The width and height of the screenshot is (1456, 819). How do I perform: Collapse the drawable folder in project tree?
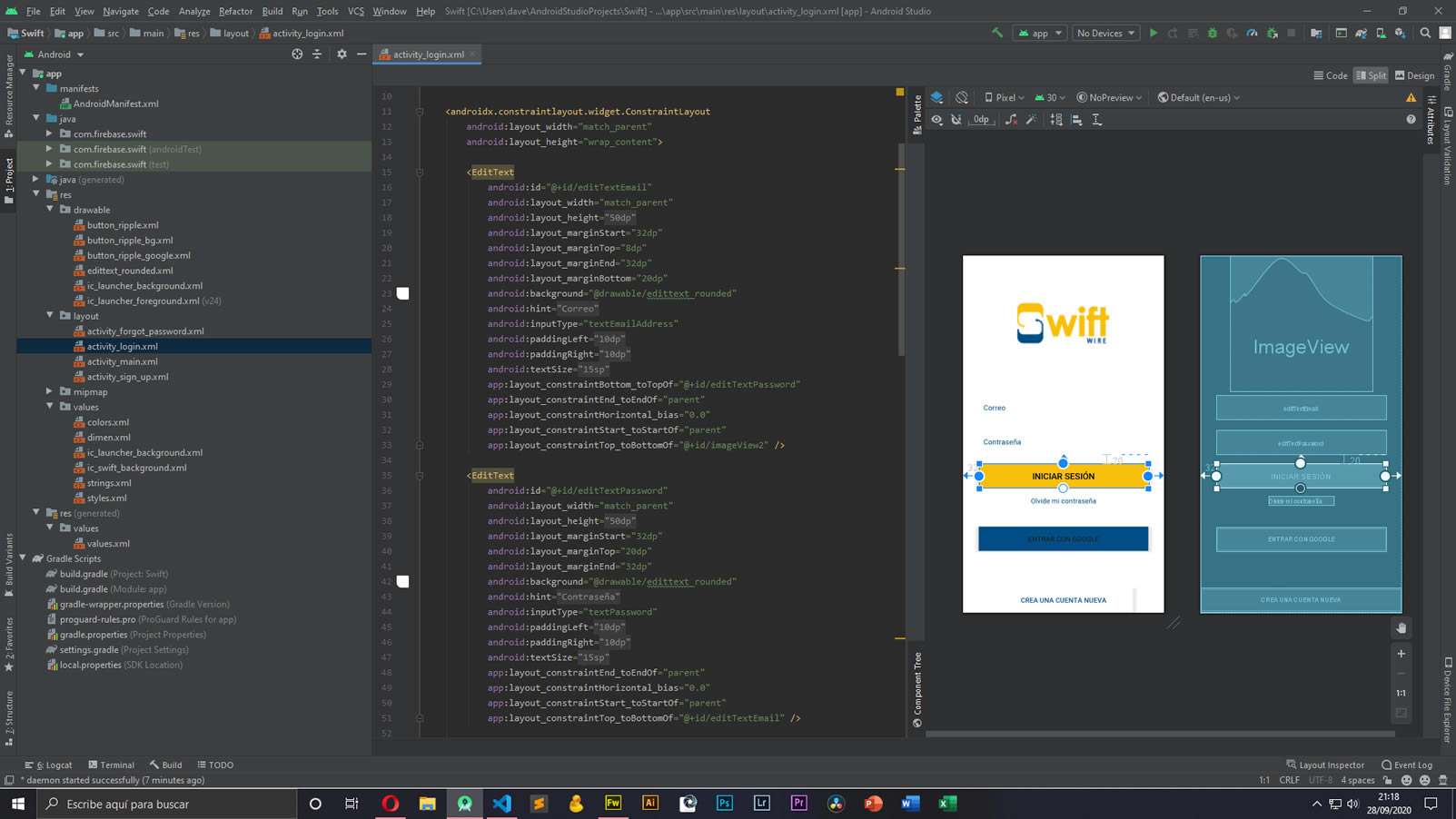click(x=51, y=210)
